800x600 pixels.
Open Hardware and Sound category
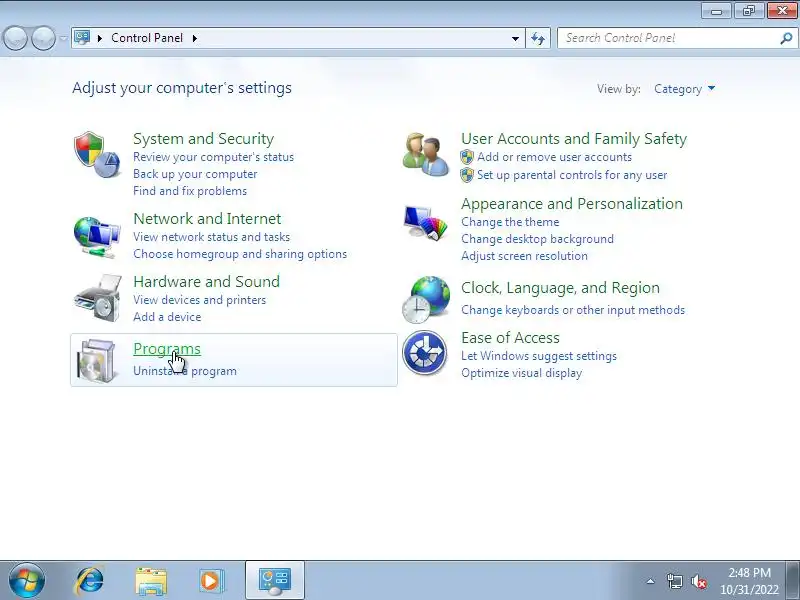[x=207, y=282]
